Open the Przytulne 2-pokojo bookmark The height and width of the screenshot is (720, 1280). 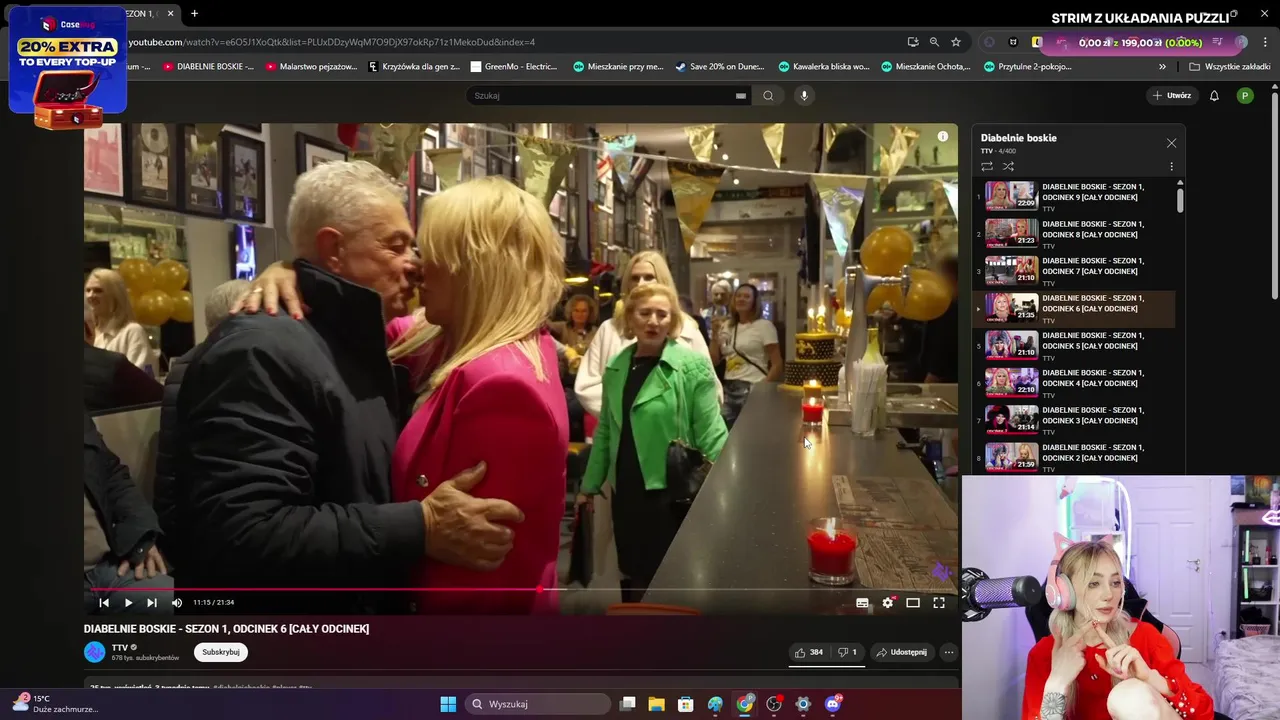[x=1028, y=67]
